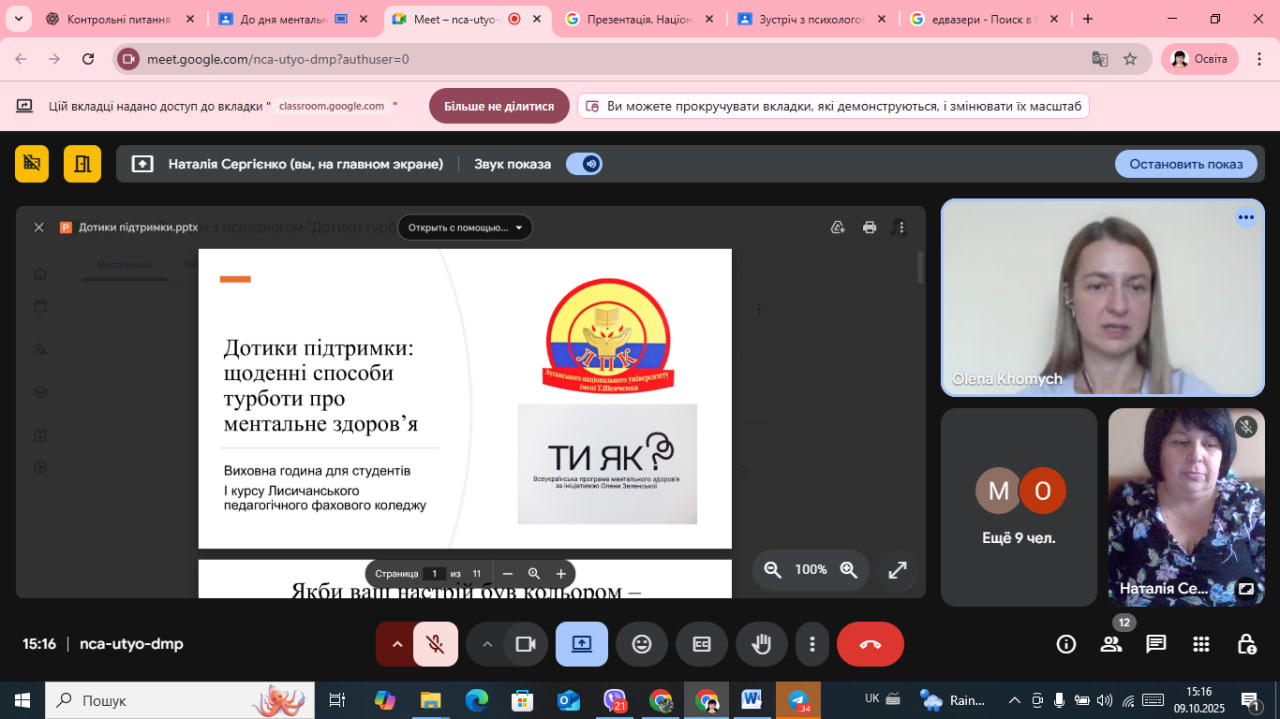The height and width of the screenshot is (719, 1280).
Task: Toggle the presentation sound switch
Action: [x=584, y=164]
